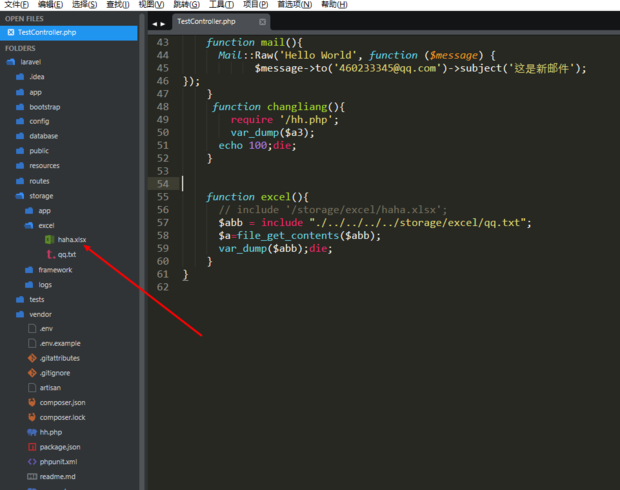Image resolution: width=620 pixels, height=490 pixels.
Task: Expand the app folder inside storage
Action: click(x=29, y=211)
